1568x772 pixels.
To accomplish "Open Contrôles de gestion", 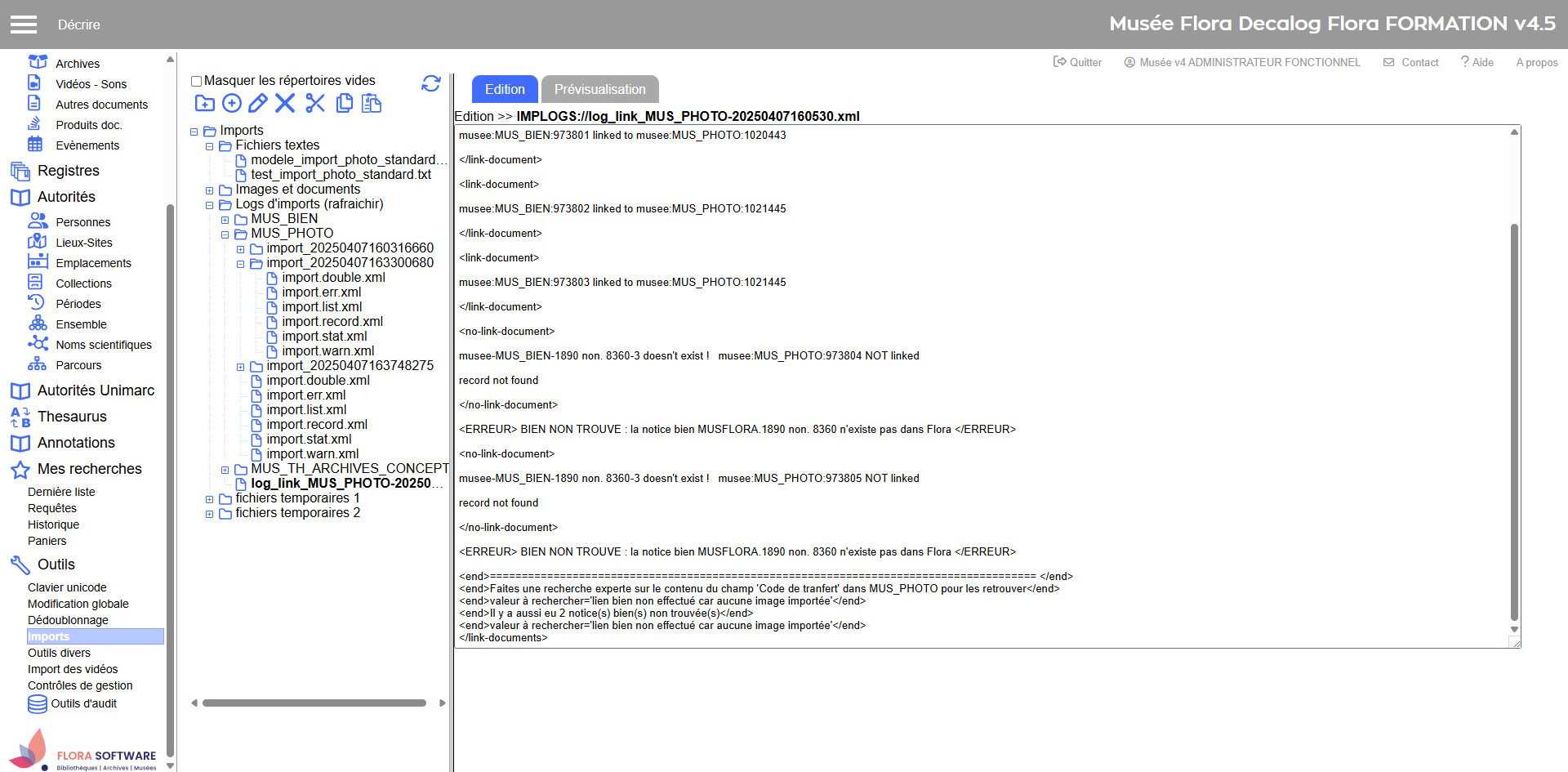I will click(80, 685).
